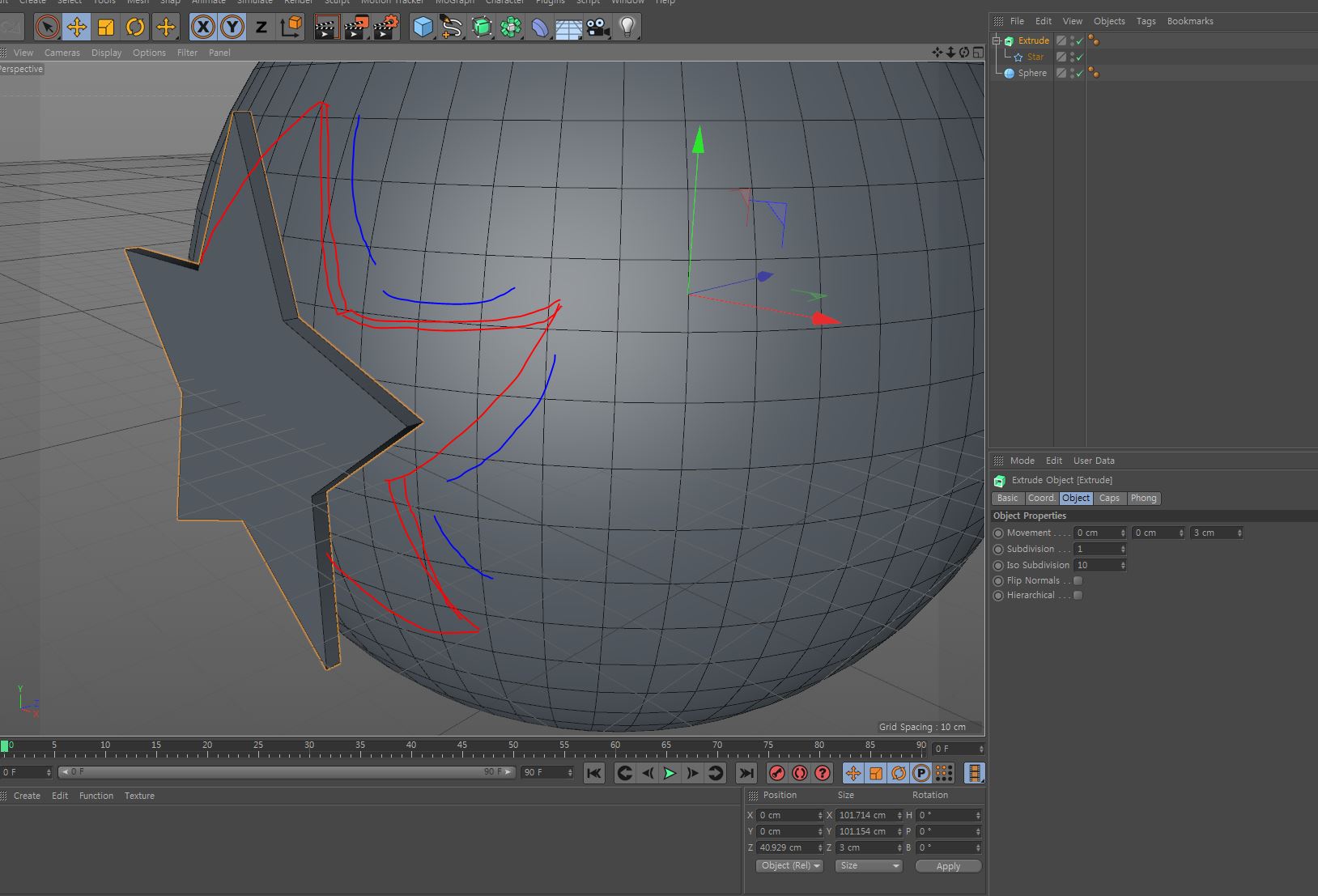Collapse the Extrude object tree

pyautogui.click(x=997, y=40)
